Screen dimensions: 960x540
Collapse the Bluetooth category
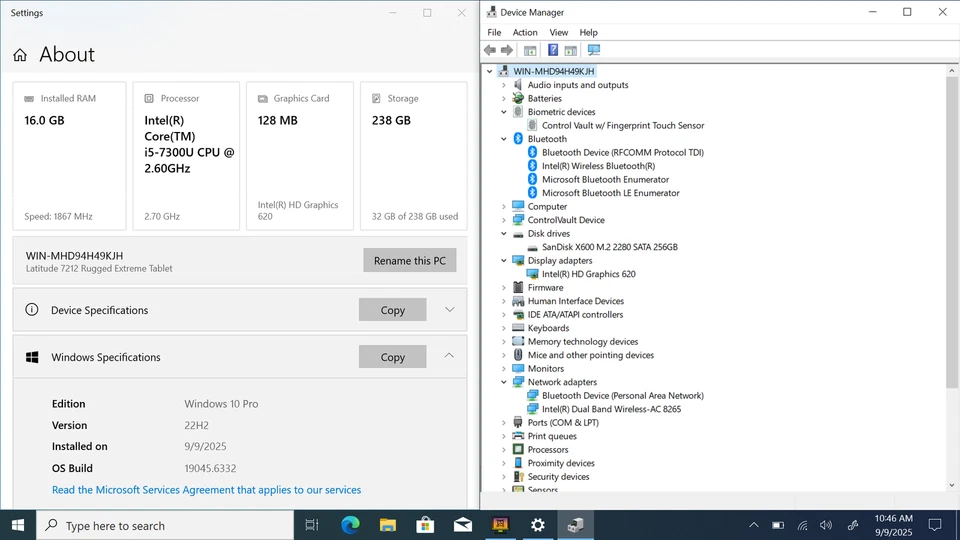click(x=504, y=139)
